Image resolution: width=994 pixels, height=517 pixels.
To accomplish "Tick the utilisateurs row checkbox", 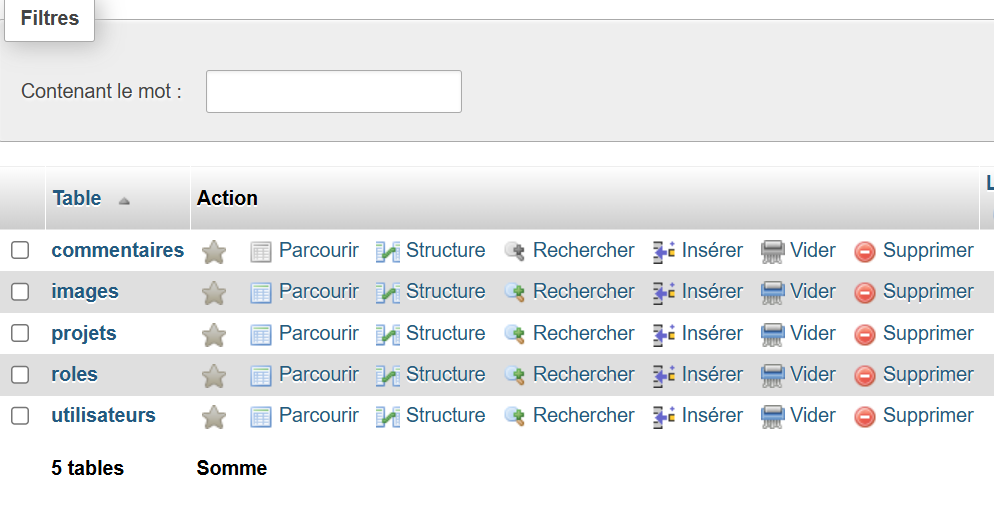I will click(20, 415).
